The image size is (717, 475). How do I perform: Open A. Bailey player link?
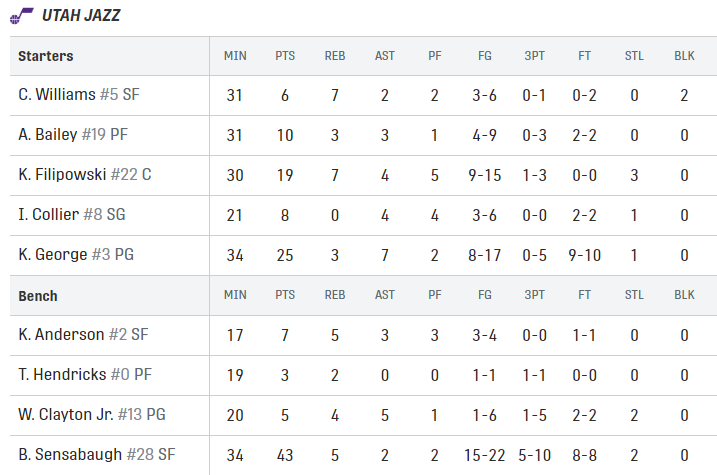(48, 134)
